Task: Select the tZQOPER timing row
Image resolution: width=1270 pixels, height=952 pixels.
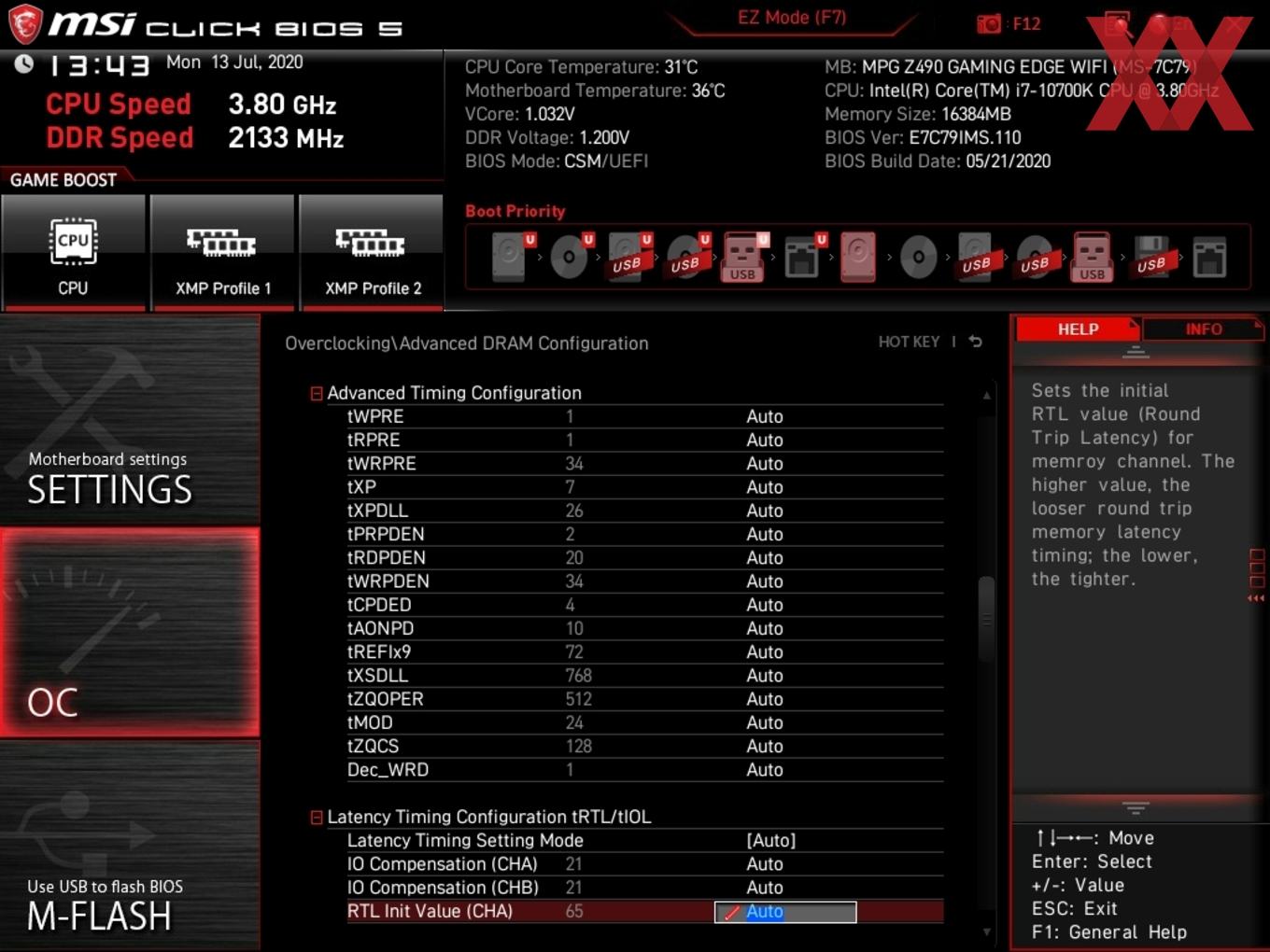Action: tap(644, 699)
